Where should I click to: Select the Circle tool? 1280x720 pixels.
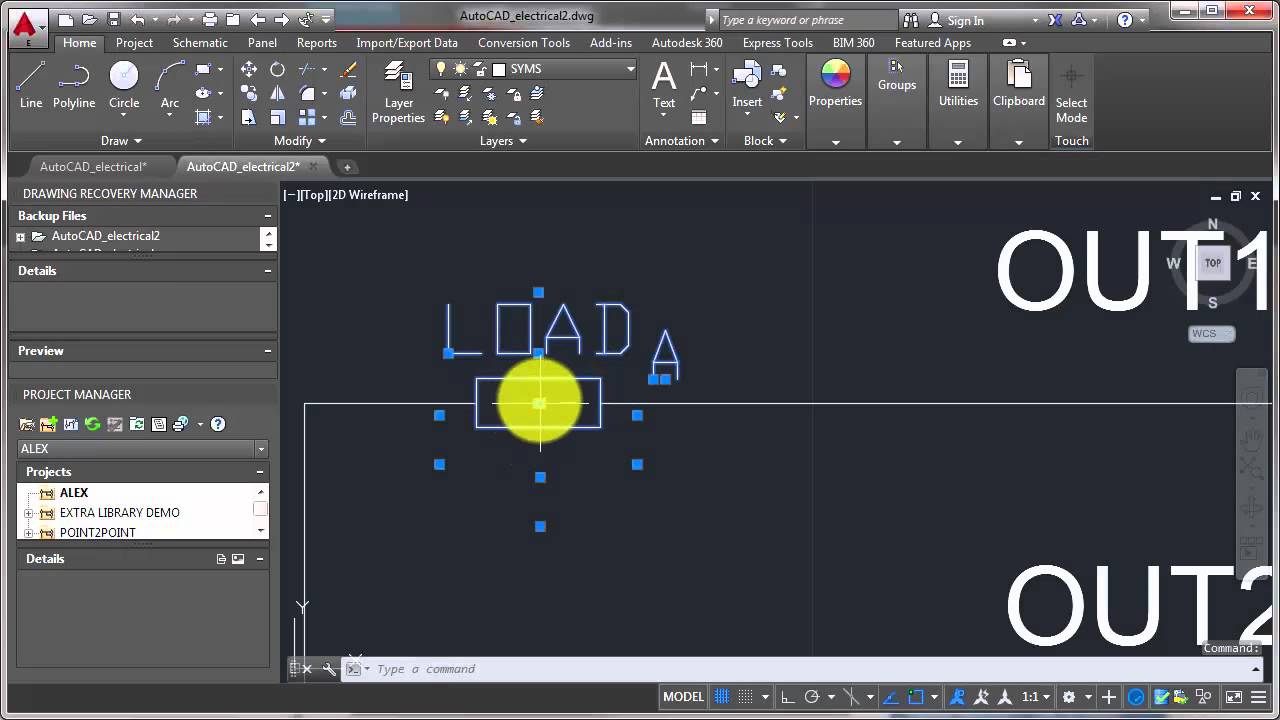[124, 85]
